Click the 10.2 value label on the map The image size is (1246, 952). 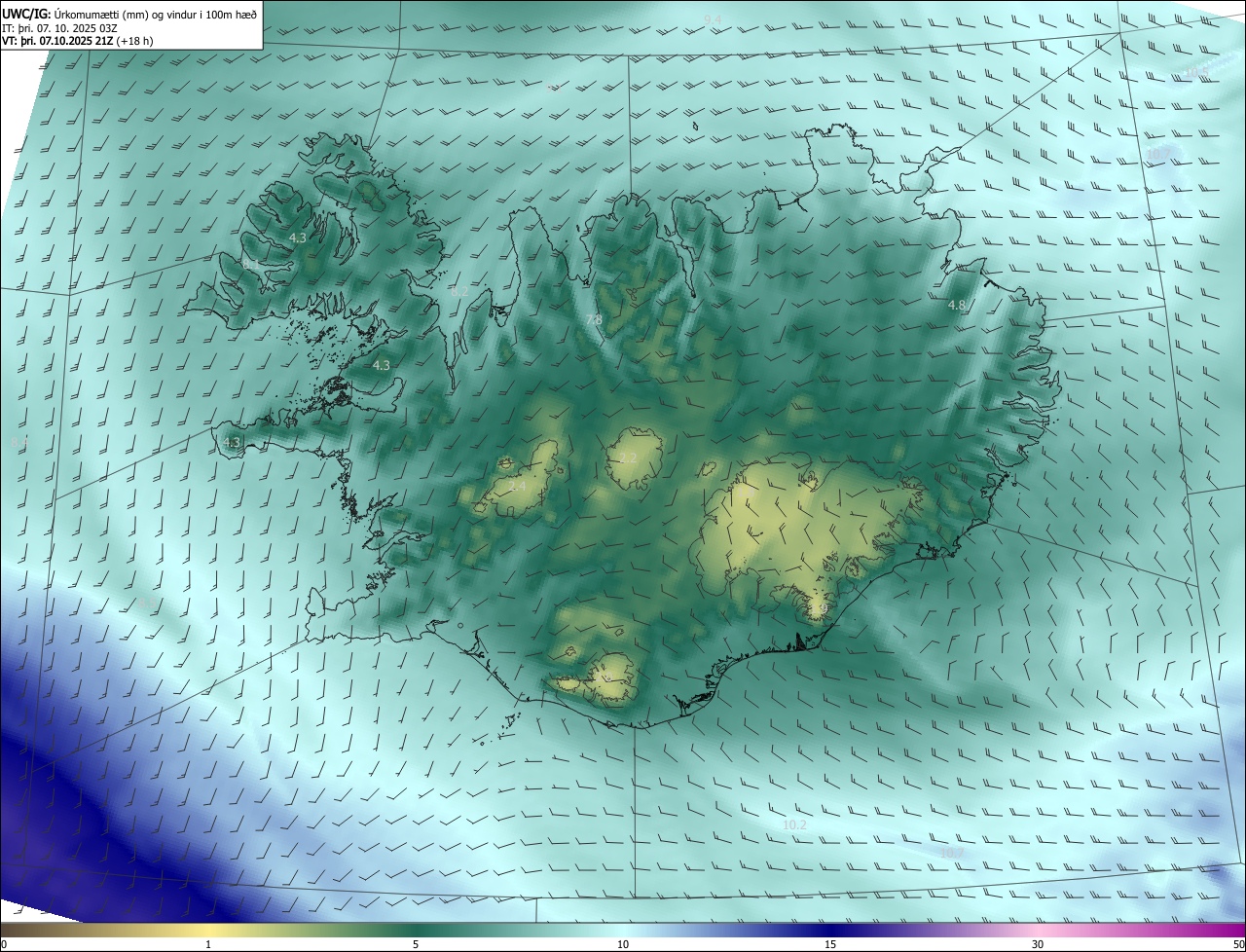[794, 824]
